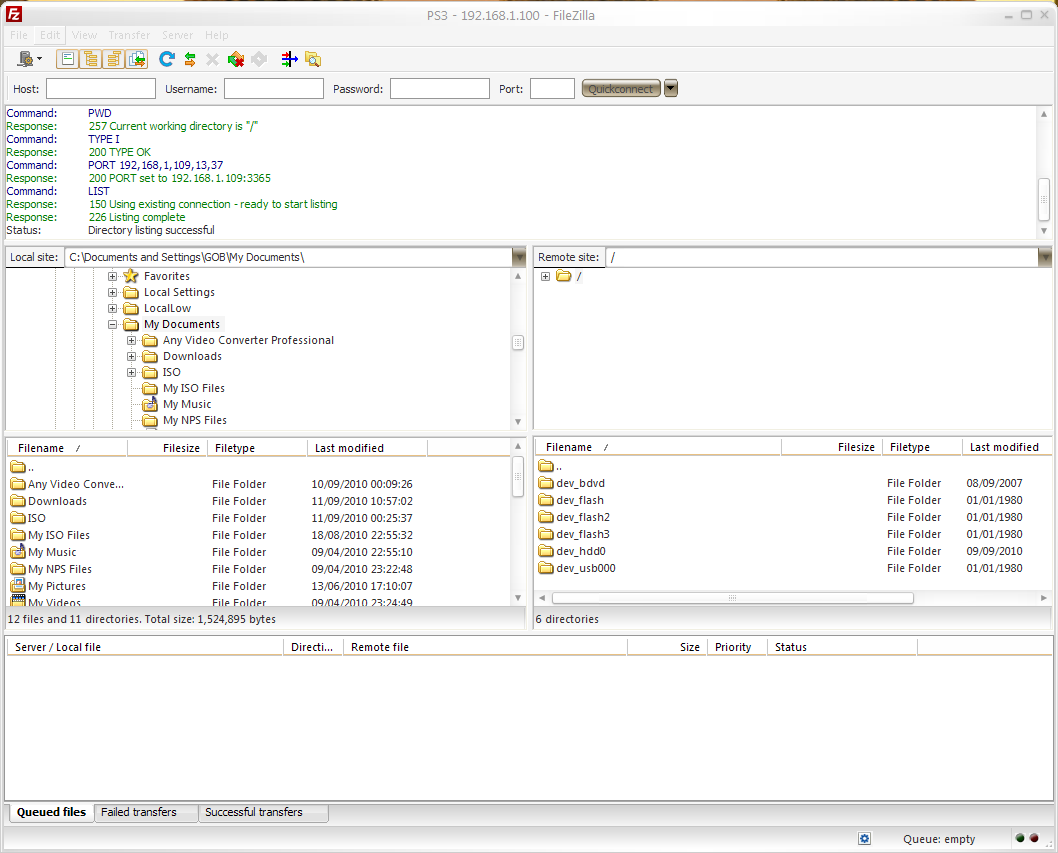Open the Site Manager icon
The image size is (1058, 853).
pyautogui.click(x=26, y=59)
